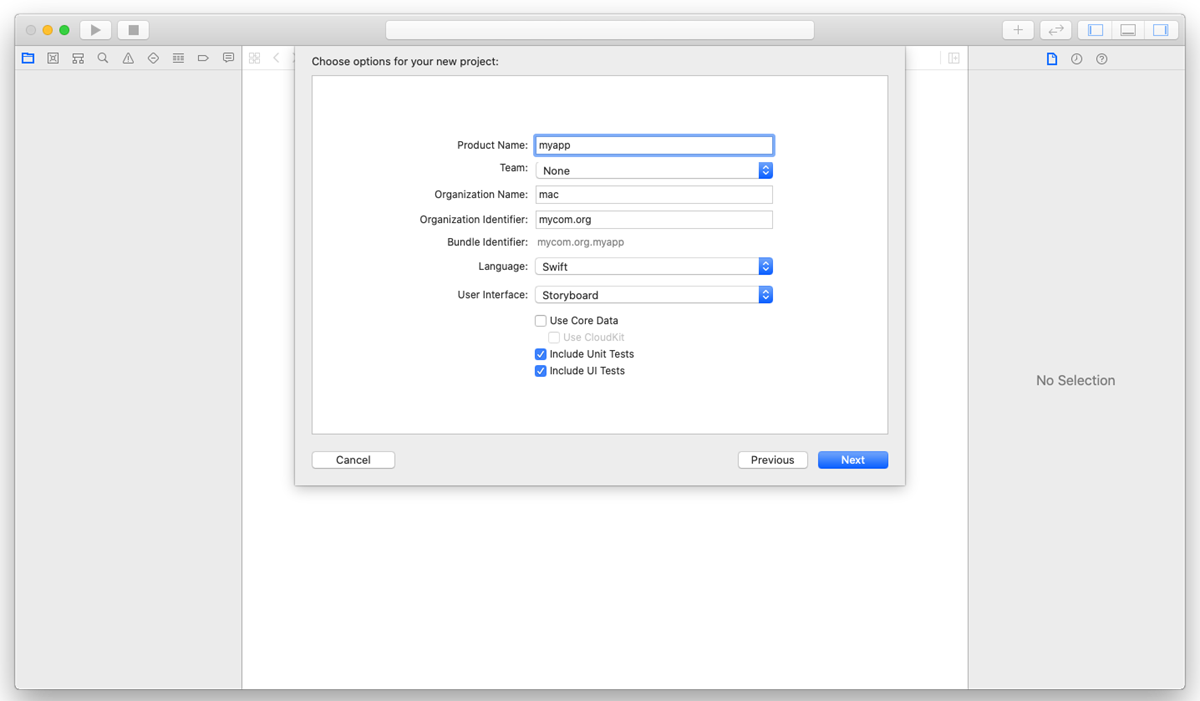This screenshot has height=701, width=1200.
Task: Open the Report navigator speech bubble icon
Action: coord(228,58)
